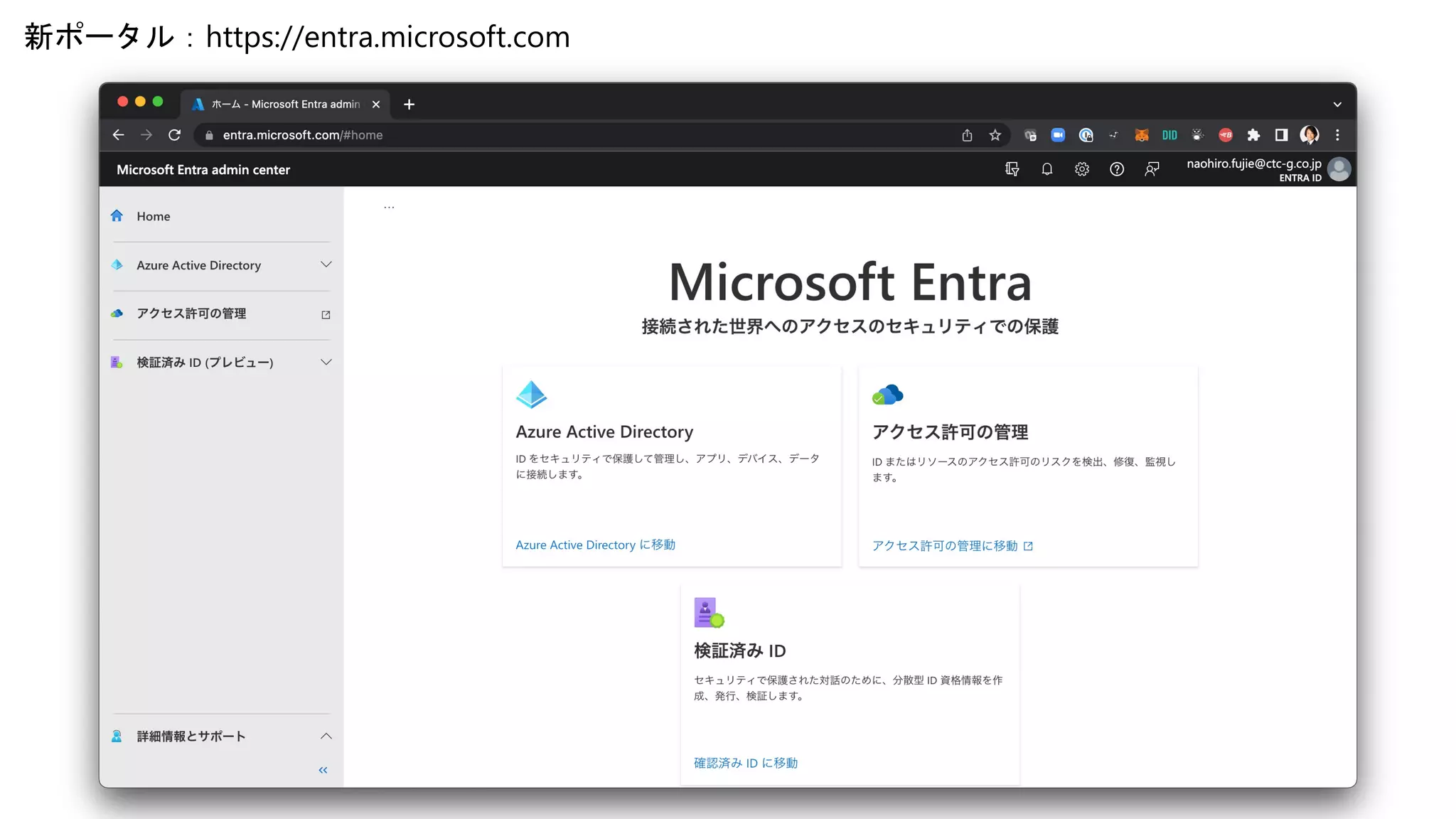Collapse 詳細情報とサポート section chevron
Screen dimensions: 1456x819
[x=326, y=736]
